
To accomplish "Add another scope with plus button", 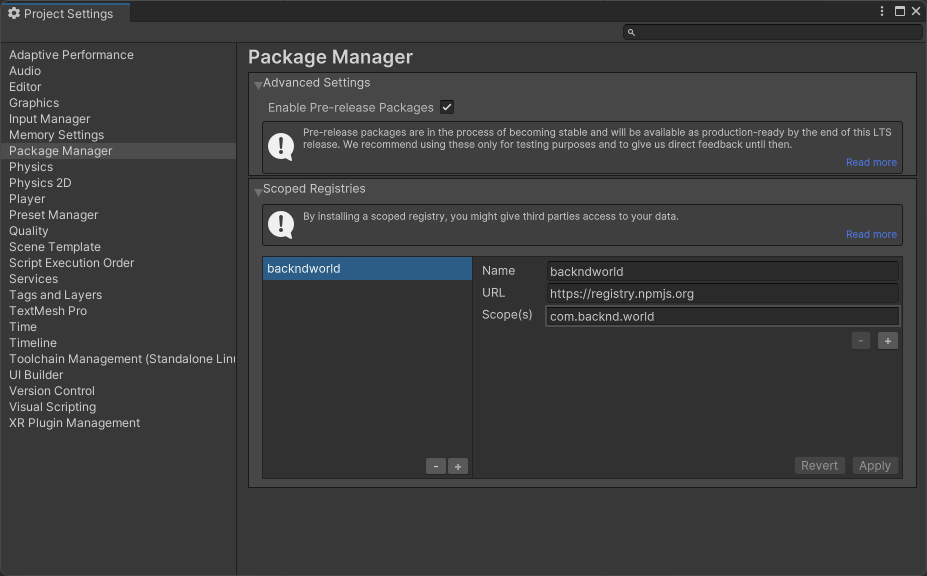I will pos(887,341).
